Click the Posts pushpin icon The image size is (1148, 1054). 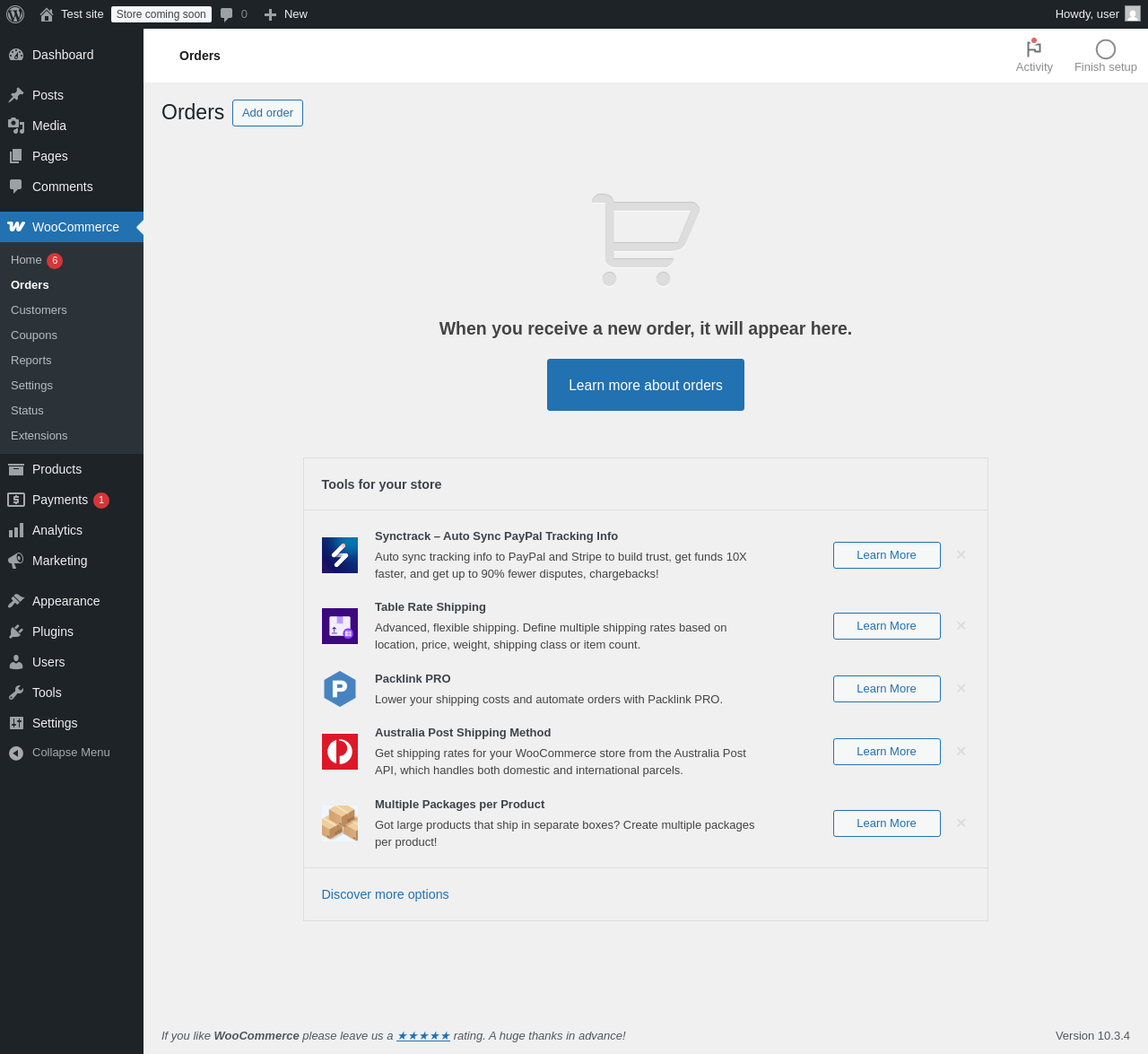[x=16, y=95]
